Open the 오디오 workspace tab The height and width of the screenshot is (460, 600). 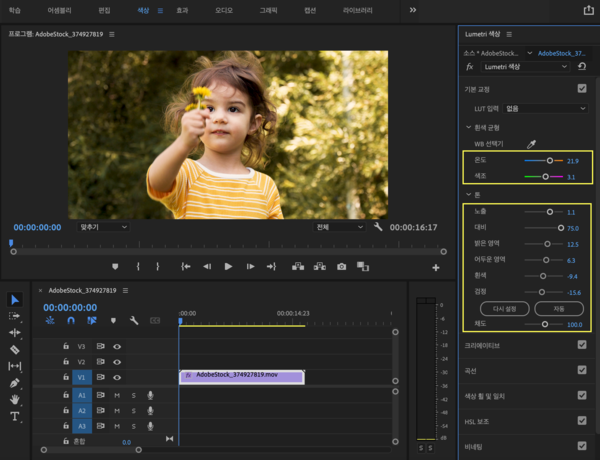pos(224,10)
